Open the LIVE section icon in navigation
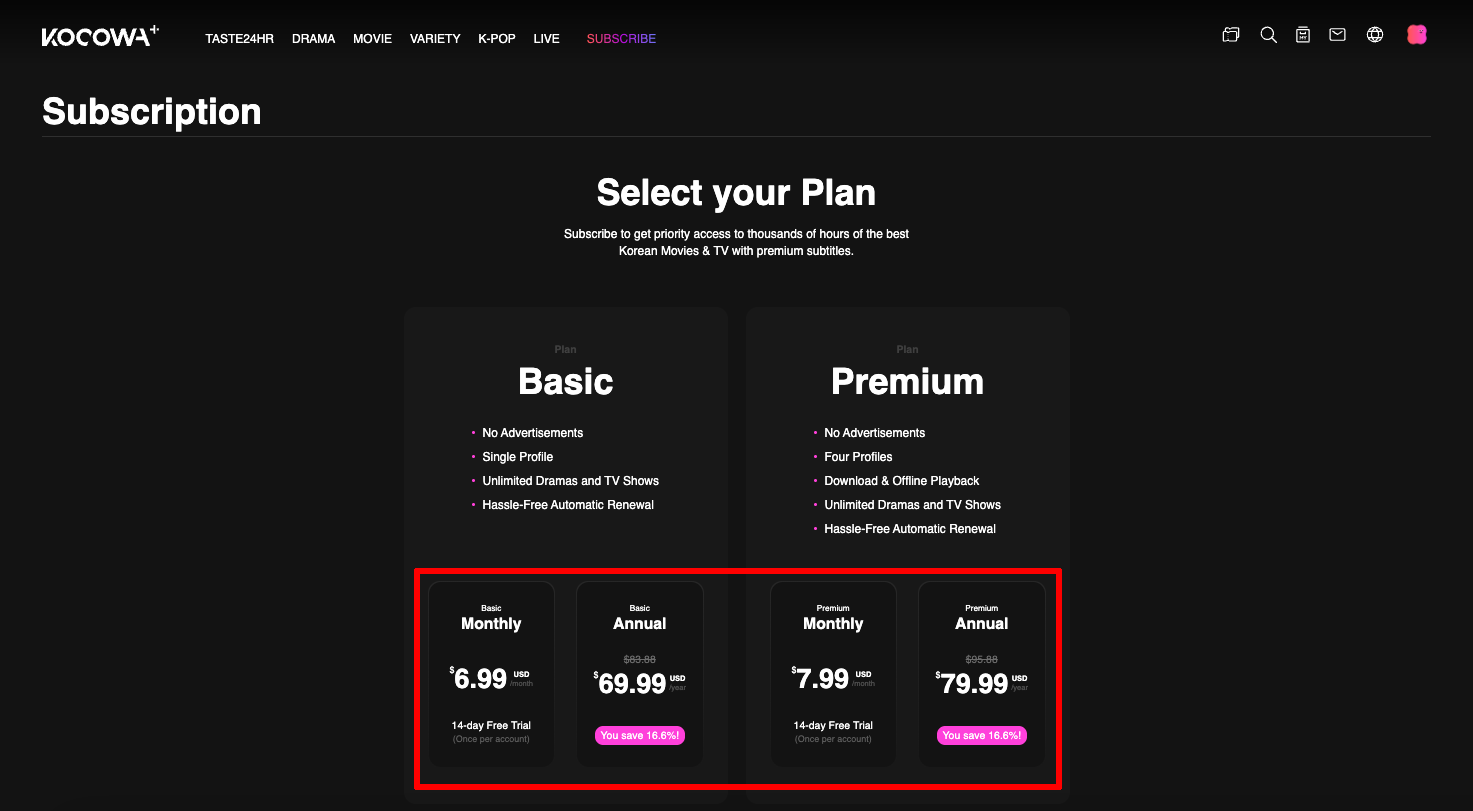Image resolution: width=1473 pixels, height=811 pixels. tap(546, 38)
